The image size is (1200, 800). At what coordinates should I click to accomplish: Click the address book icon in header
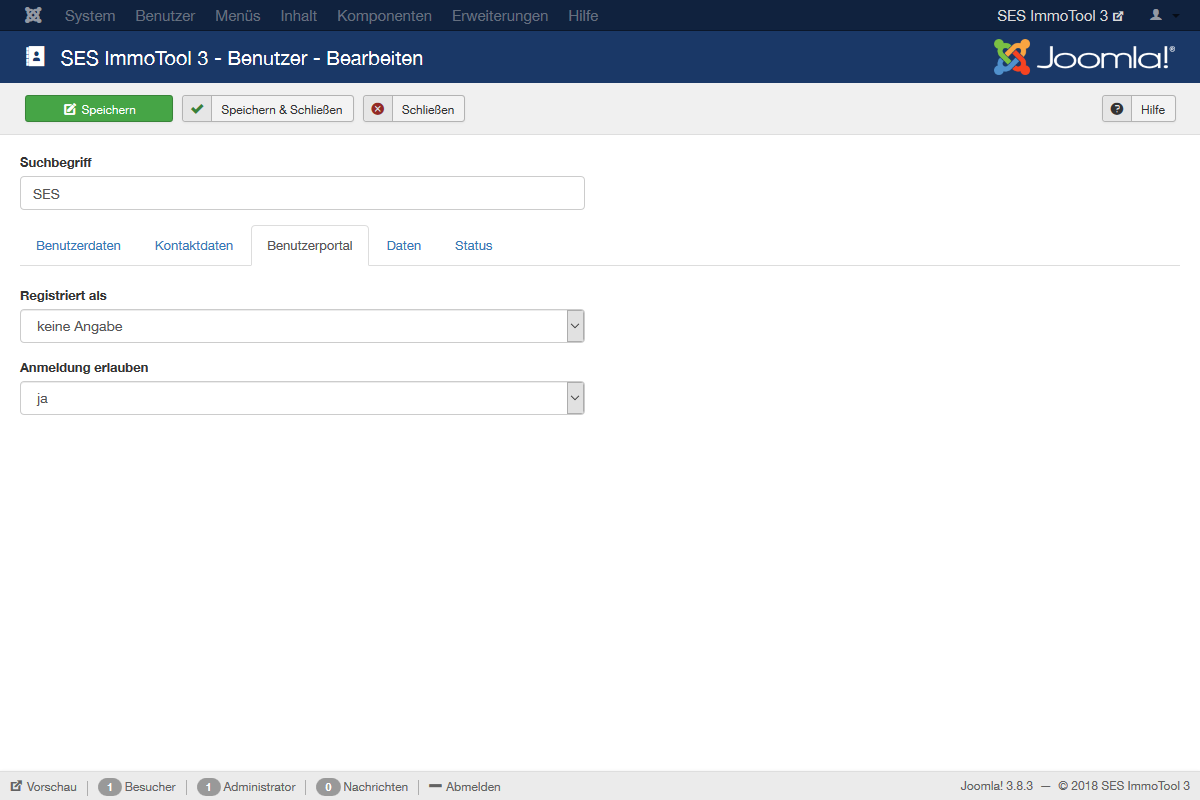click(x=35, y=57)
